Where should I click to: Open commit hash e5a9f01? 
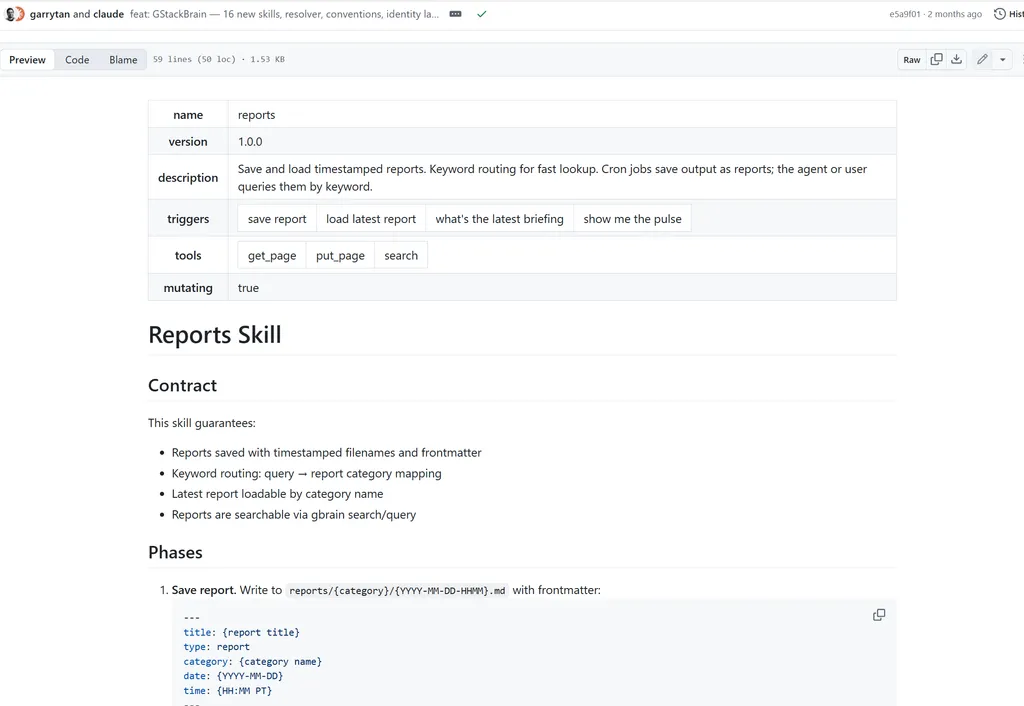pyautogui.click(x=904, y=14)
